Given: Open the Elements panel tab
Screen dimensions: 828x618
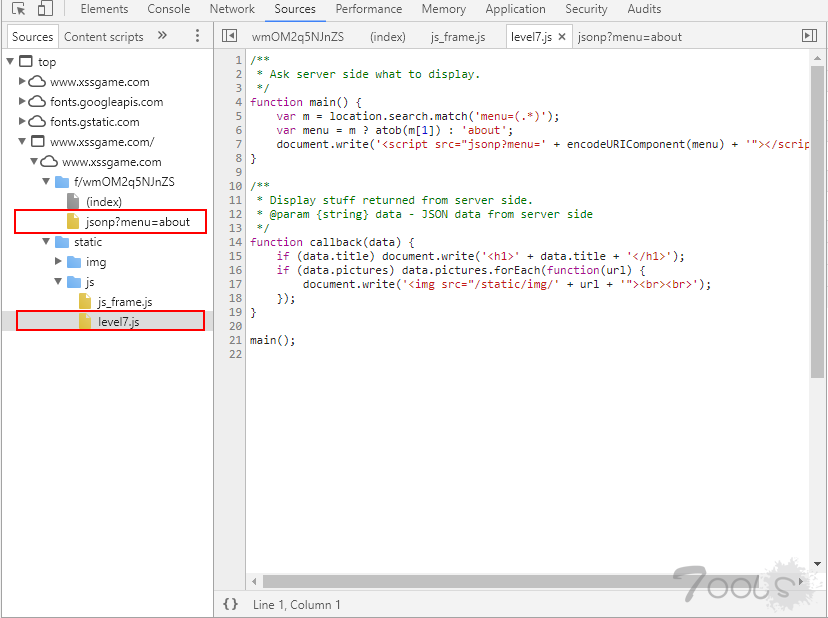Looking at the screenshot, I should coord(104,9).
